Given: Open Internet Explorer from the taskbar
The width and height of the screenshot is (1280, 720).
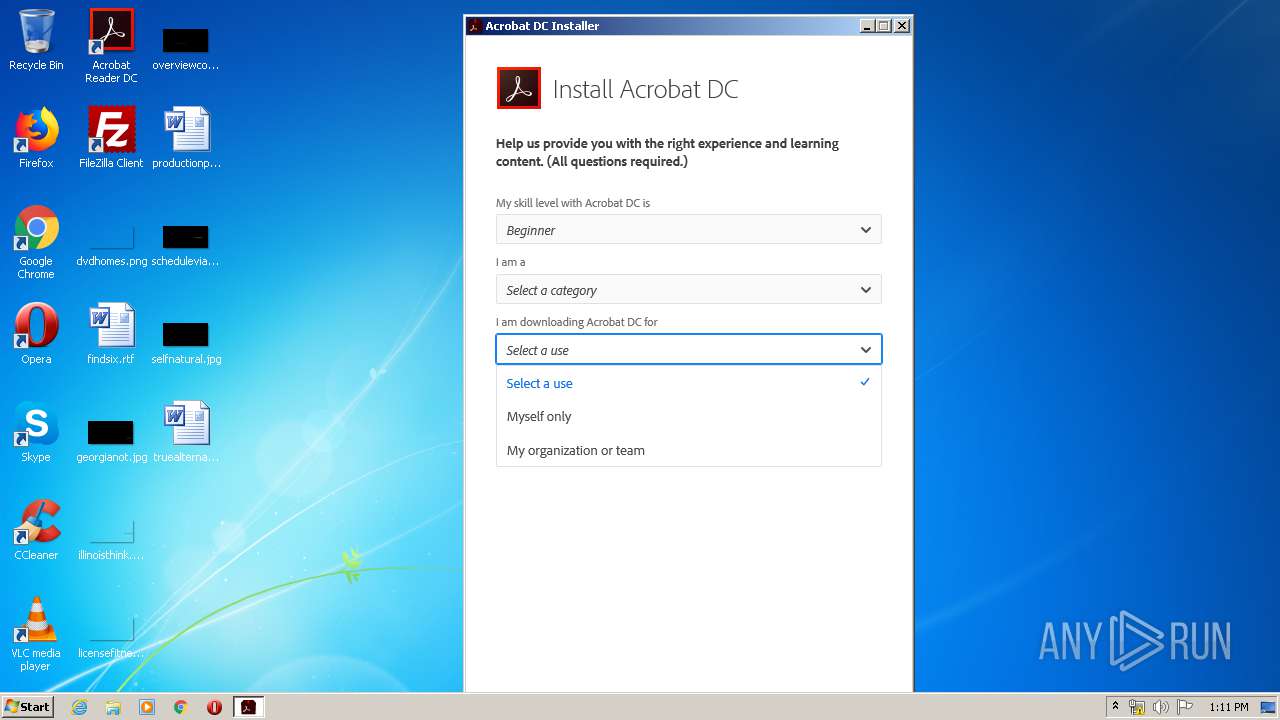Looking at the screenshot, I should pos(79,707).
